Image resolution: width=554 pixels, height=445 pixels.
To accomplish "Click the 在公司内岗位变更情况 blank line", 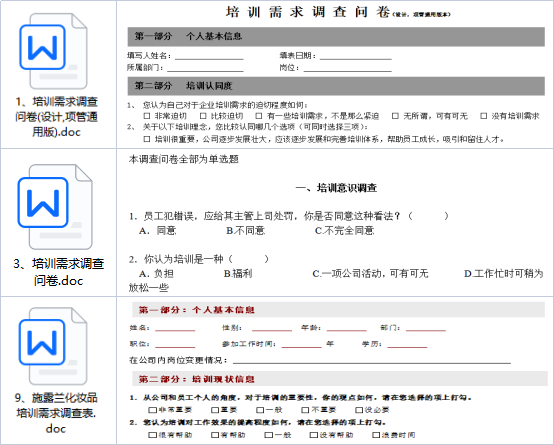I will click(x=372, y=360).
